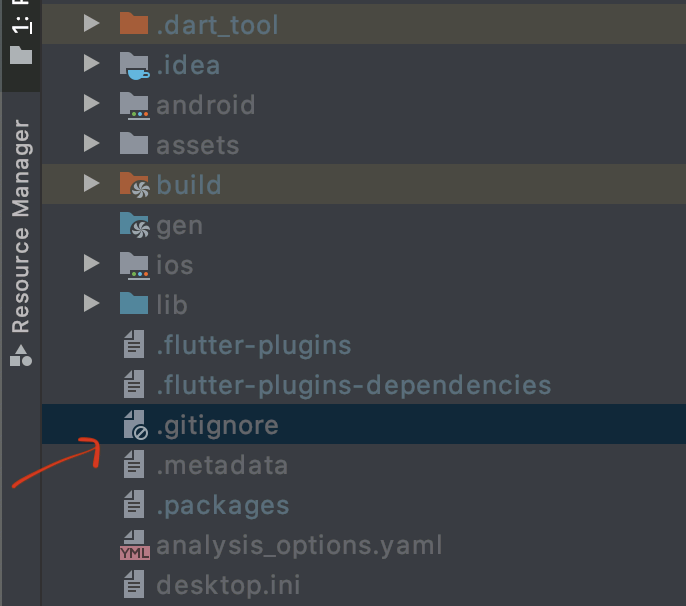Viewport: 686px width, 606px height.
Task: Click the gen folder icon
Action: [x=133, y=225]
